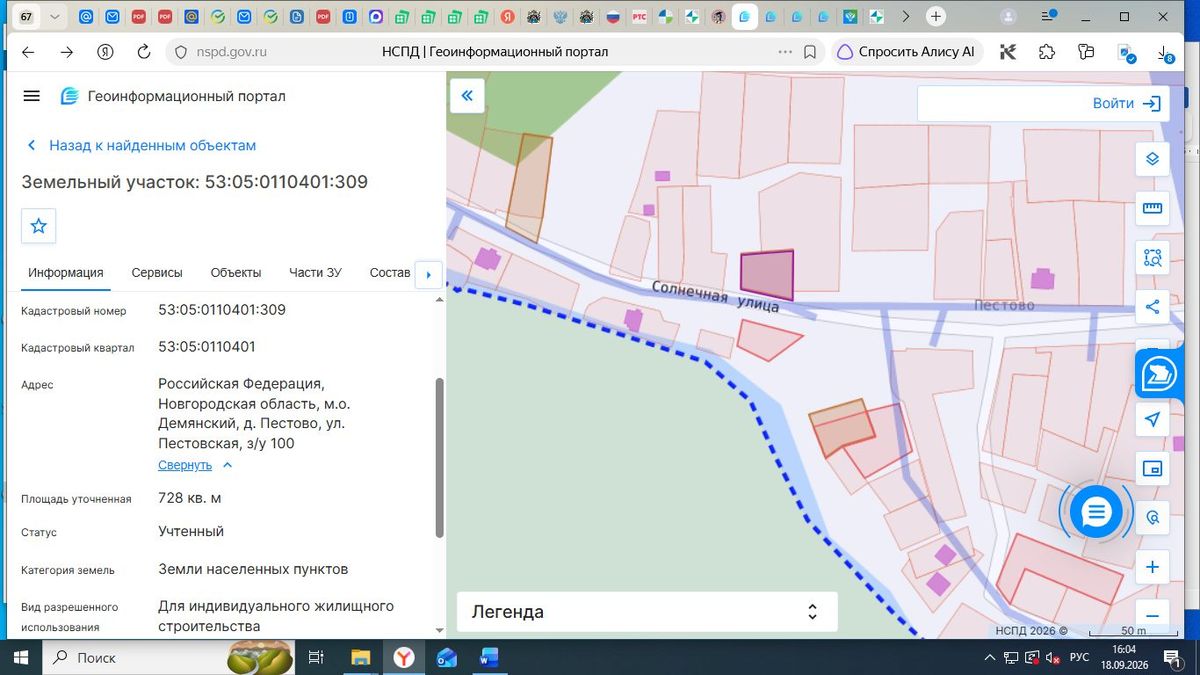1200x675 pixels.
Task: Click the Войти login button
Action: [1127, 103]
